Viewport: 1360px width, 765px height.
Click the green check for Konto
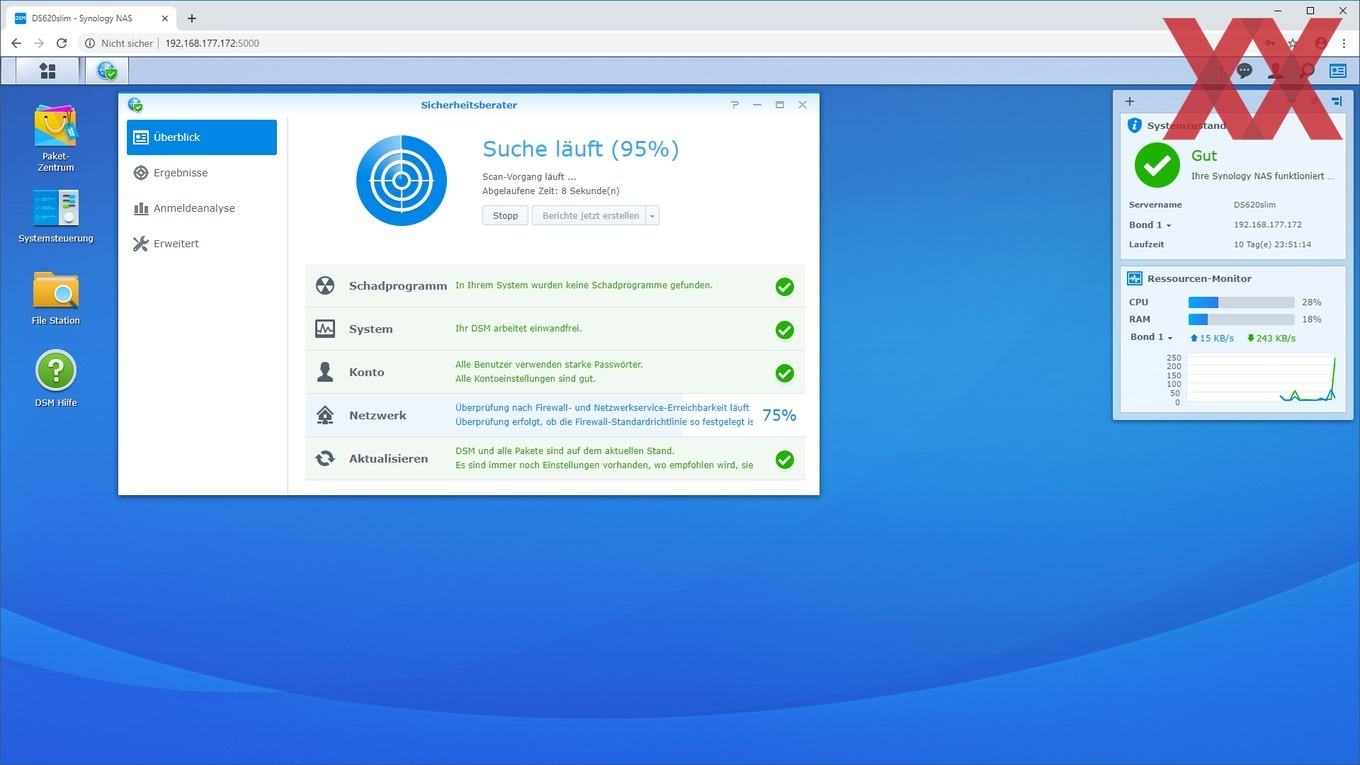pos(785,373)
